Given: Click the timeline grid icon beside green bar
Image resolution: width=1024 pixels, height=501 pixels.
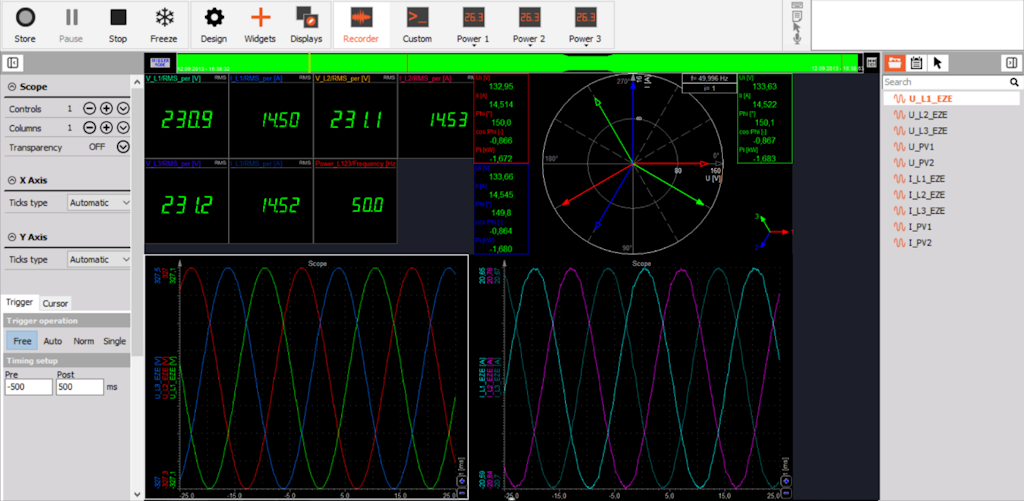Looking at the screenshot, I should click(871, 63).
